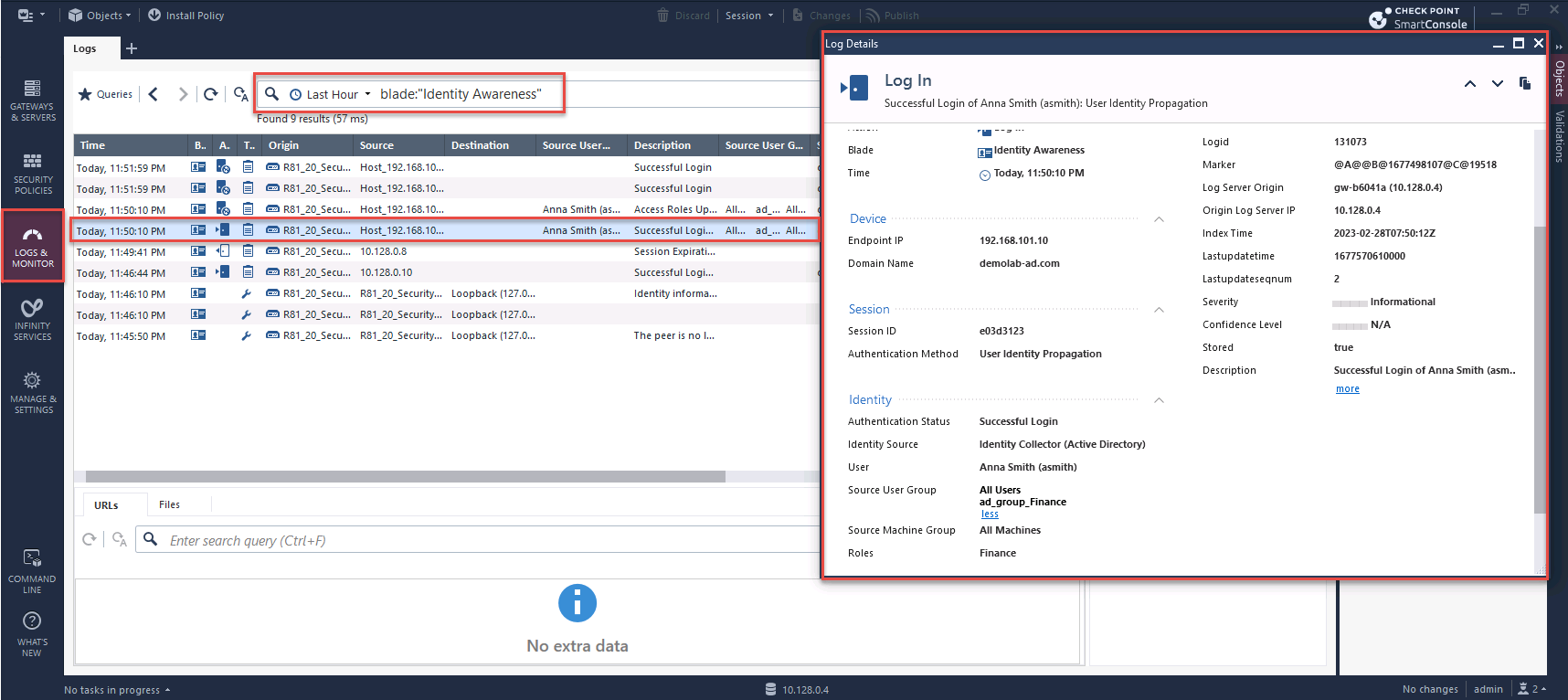Image resolution: width=1568 pixels, height=700 pixels.
Task: Expand the tasks in progress arrow
Action: tap(168, 690)
